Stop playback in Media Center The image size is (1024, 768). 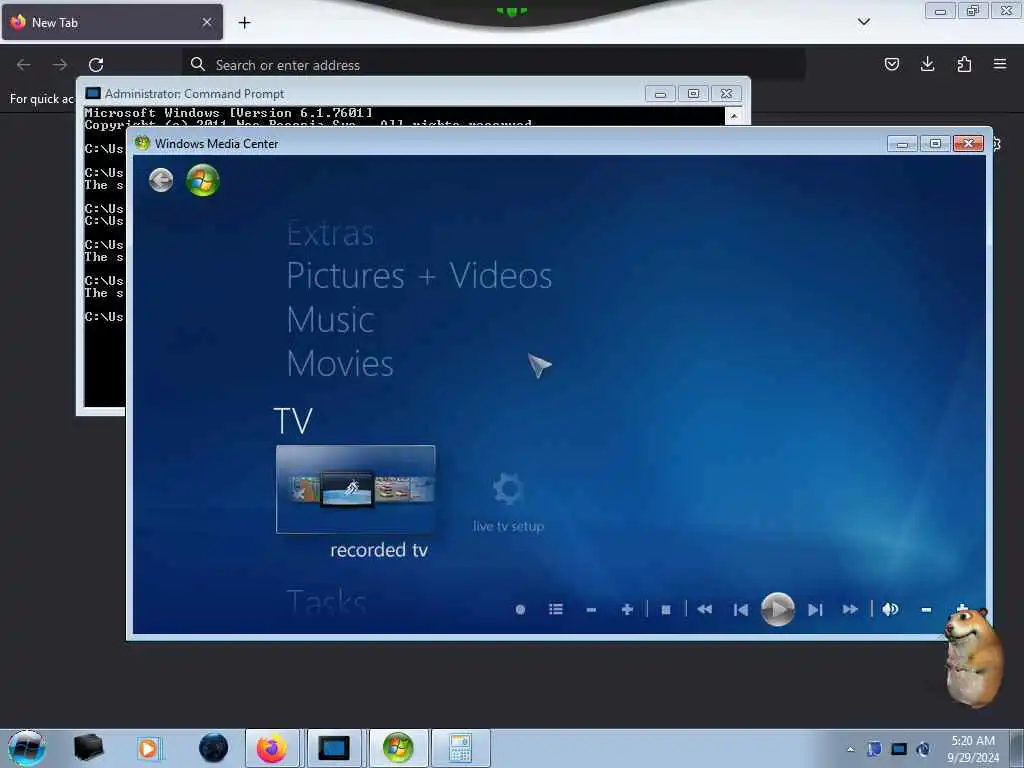[x=665, y=609]
